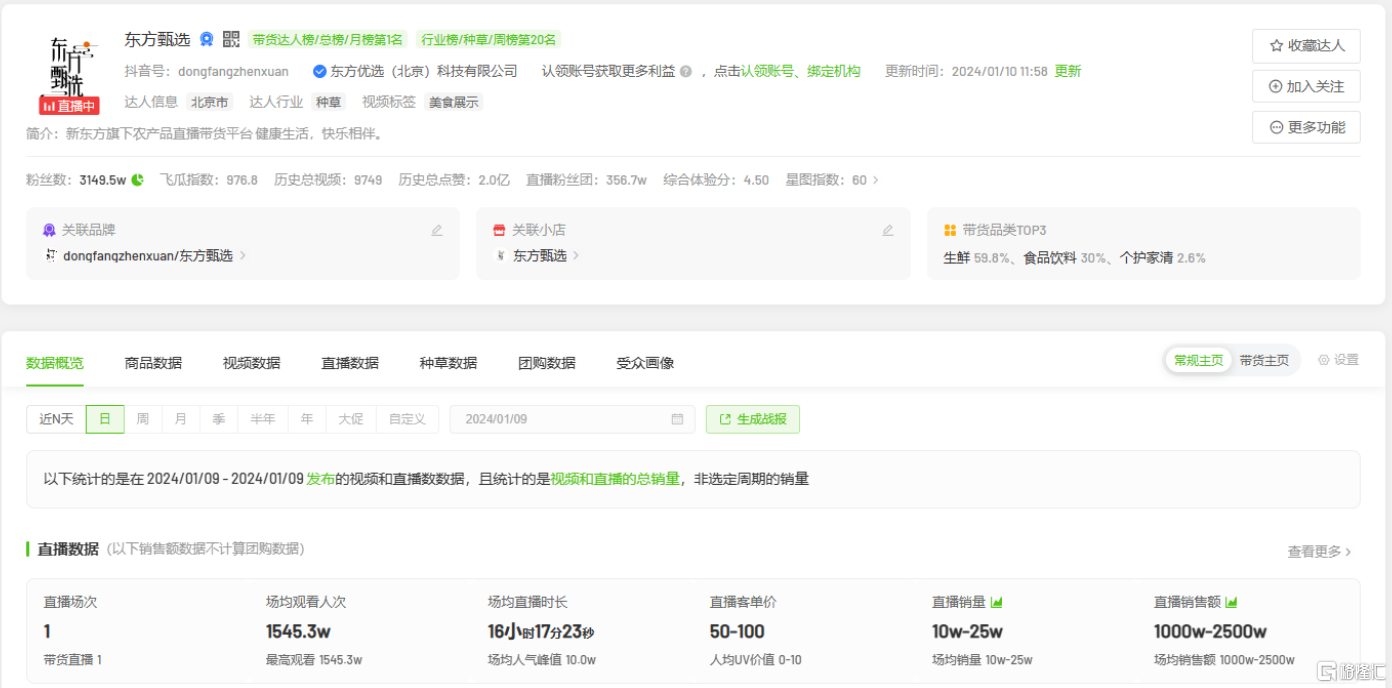Image resolution: width=1392 pixels, height=688 pixels.
Task: Switch to 直播数据 tab
Action: (x=350, y=363)
